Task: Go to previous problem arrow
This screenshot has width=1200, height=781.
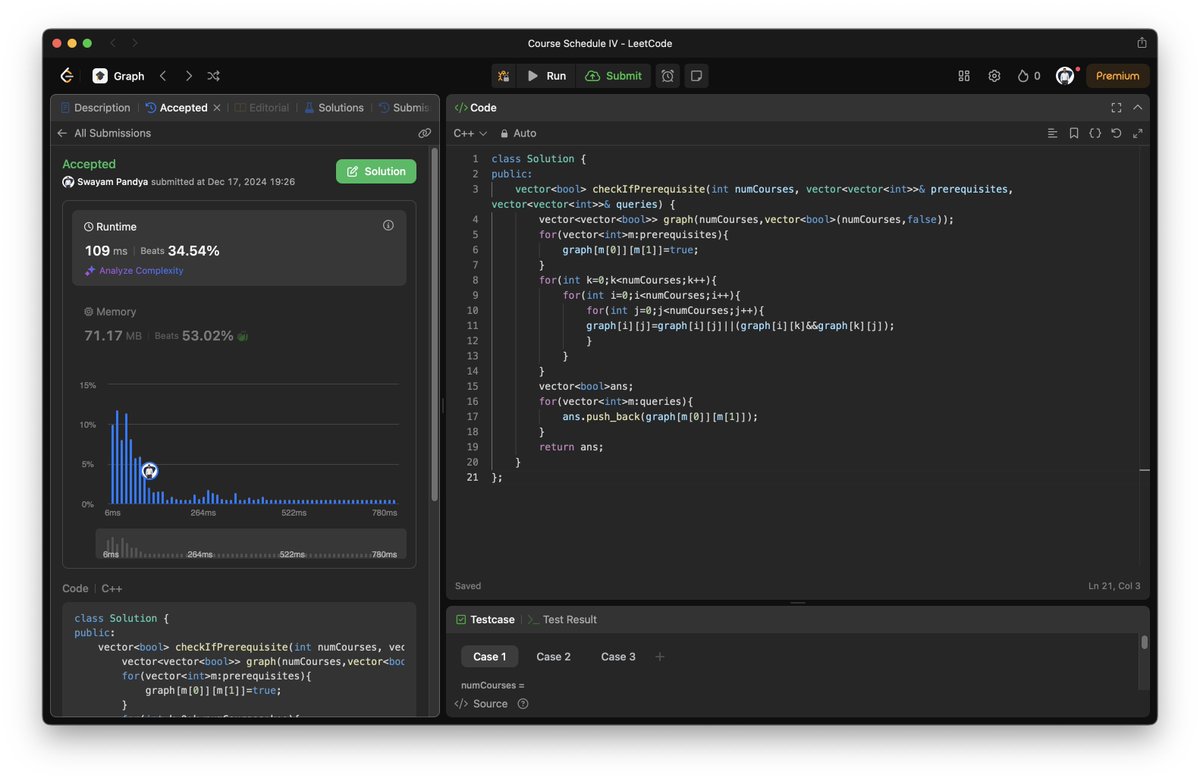Action: point(163,76)
